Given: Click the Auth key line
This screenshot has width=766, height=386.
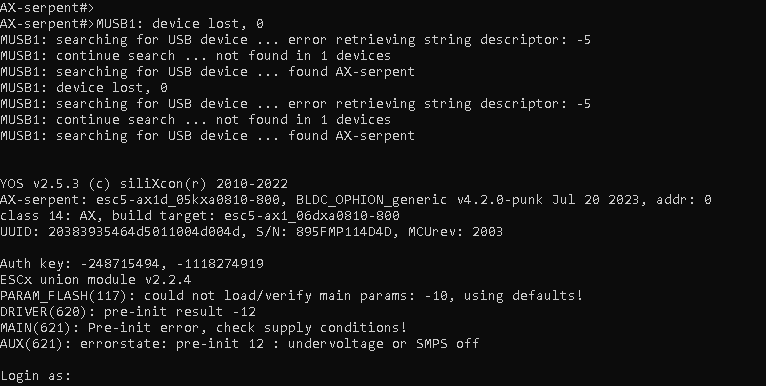Looking at the screenshot, I should tap(132, 264).
